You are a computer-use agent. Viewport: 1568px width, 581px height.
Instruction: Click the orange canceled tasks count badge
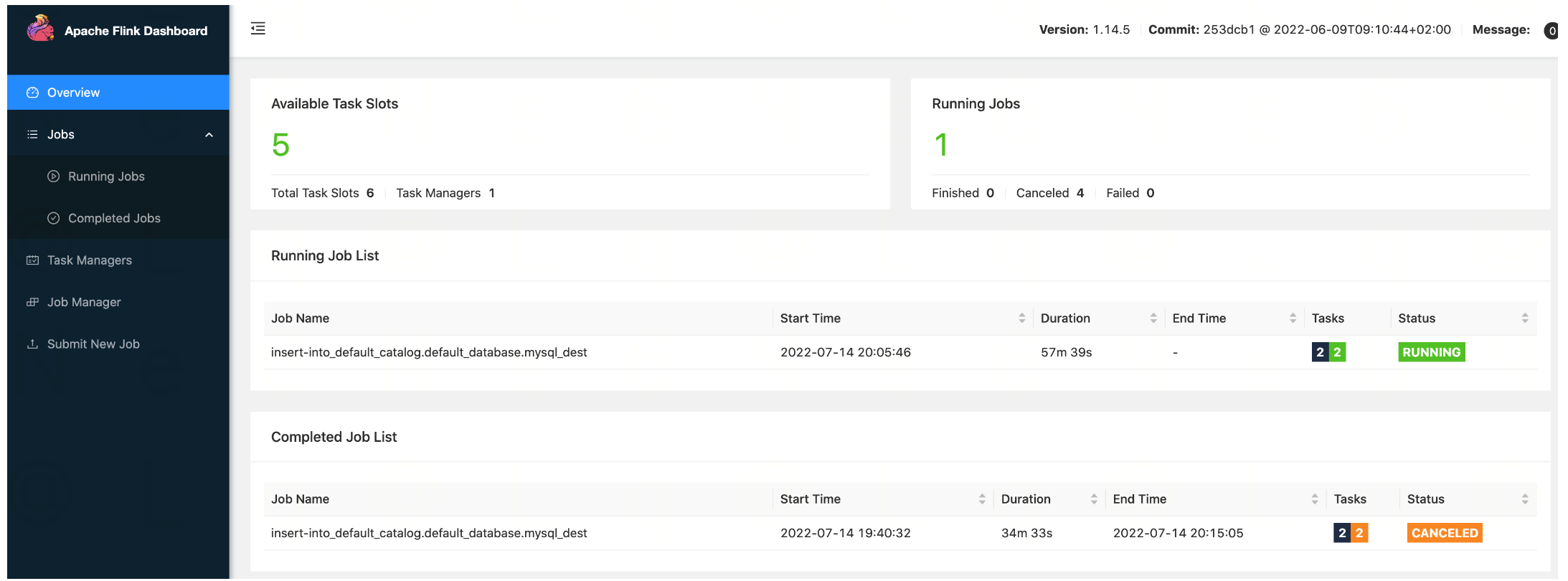1359,533
